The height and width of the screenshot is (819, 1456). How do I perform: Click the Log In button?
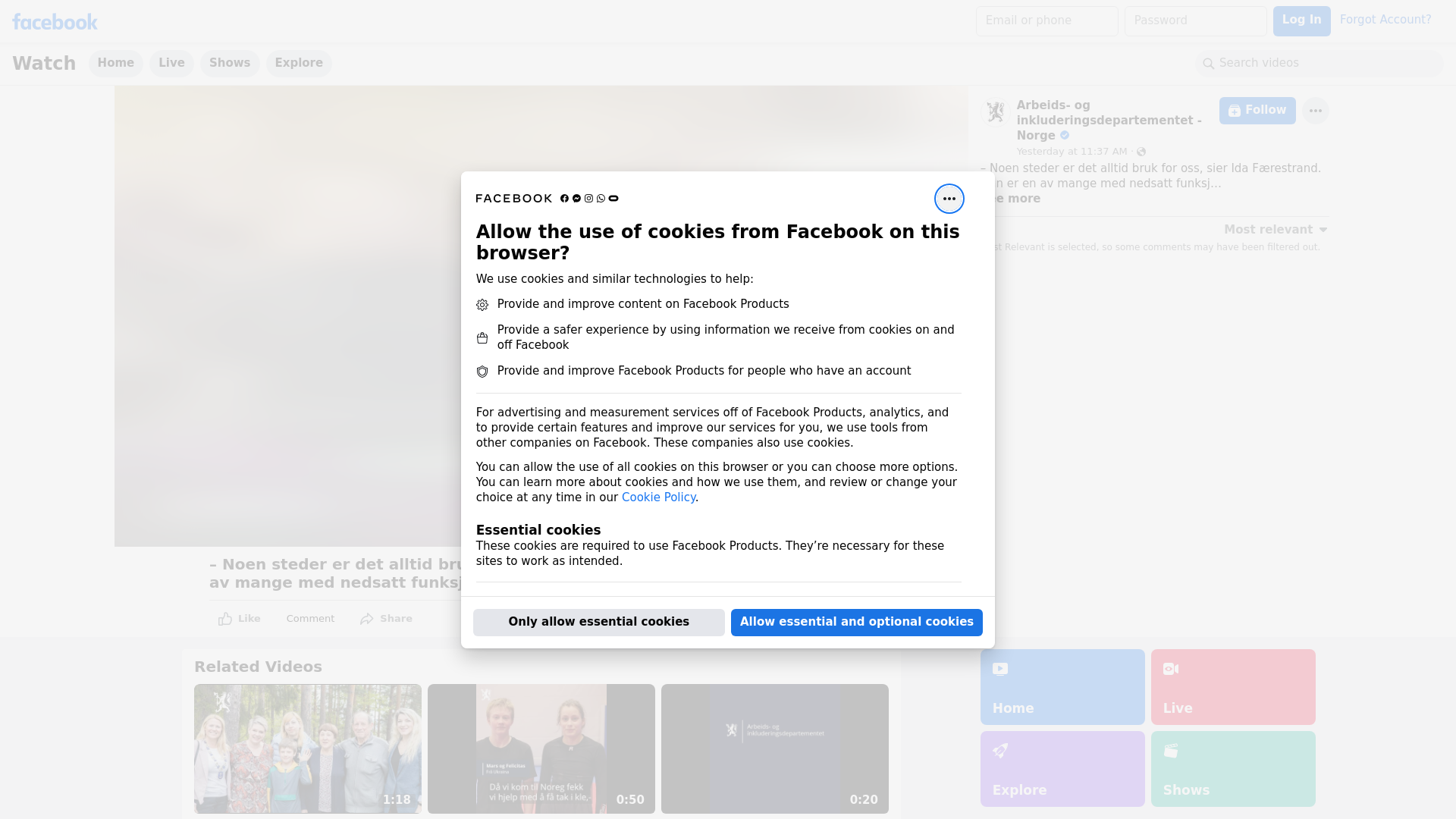click(x=1301, y=20)
